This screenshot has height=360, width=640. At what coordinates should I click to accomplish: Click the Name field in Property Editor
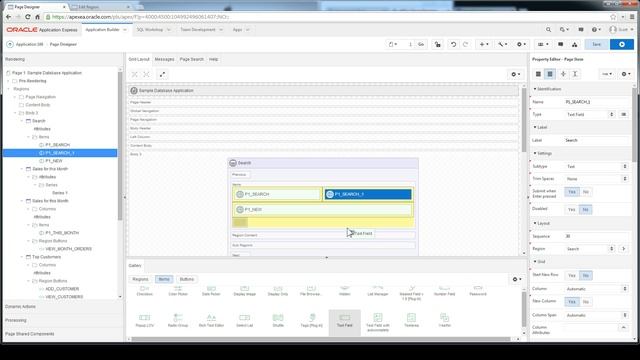pyautogui.click(x=597, y=102)
